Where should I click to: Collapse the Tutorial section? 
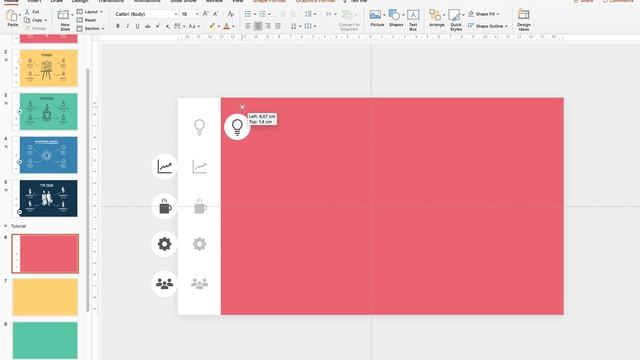pos(5,226)
